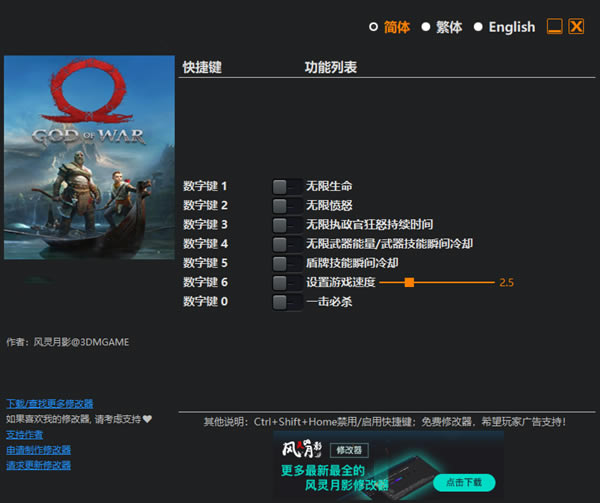Viewport: 600px width, 503px height.
Task: Enable the 无限生命 toggle
Action: pos(286,187)
